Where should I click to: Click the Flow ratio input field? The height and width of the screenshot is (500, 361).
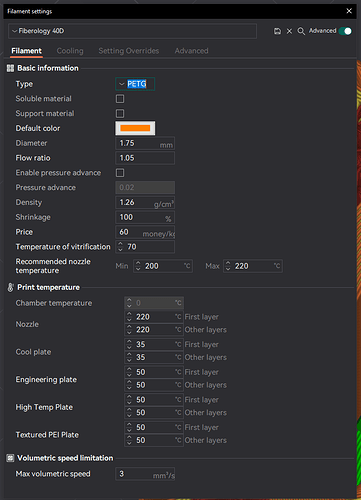pyautogui.click(x=145, y=158)
